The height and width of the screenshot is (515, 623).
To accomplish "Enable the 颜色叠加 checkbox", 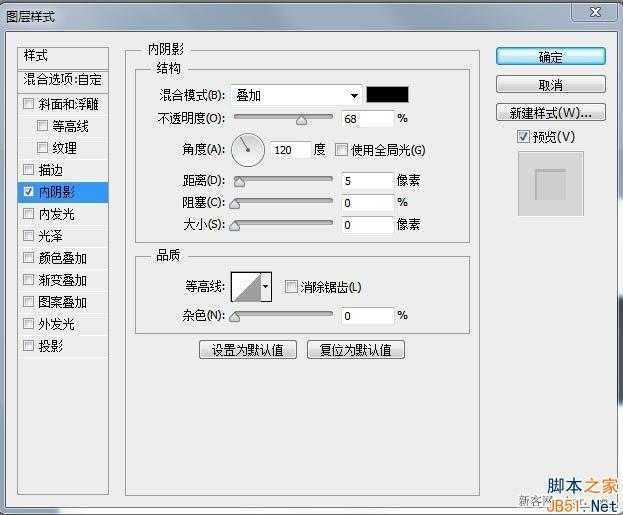I will (28, 258).
